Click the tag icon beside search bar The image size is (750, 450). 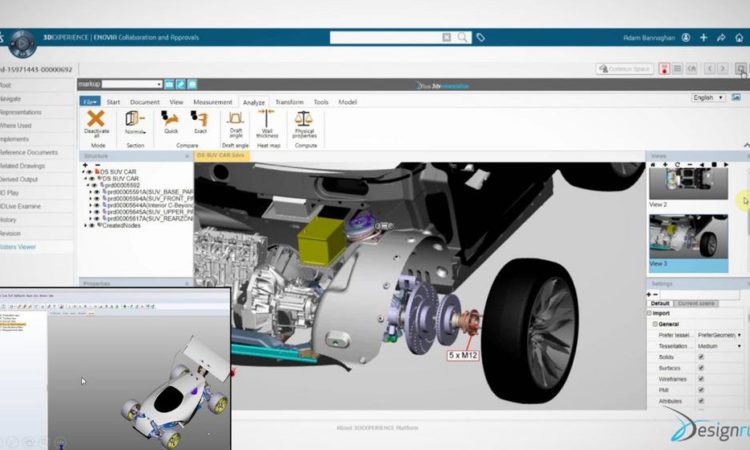pos(481,37)
